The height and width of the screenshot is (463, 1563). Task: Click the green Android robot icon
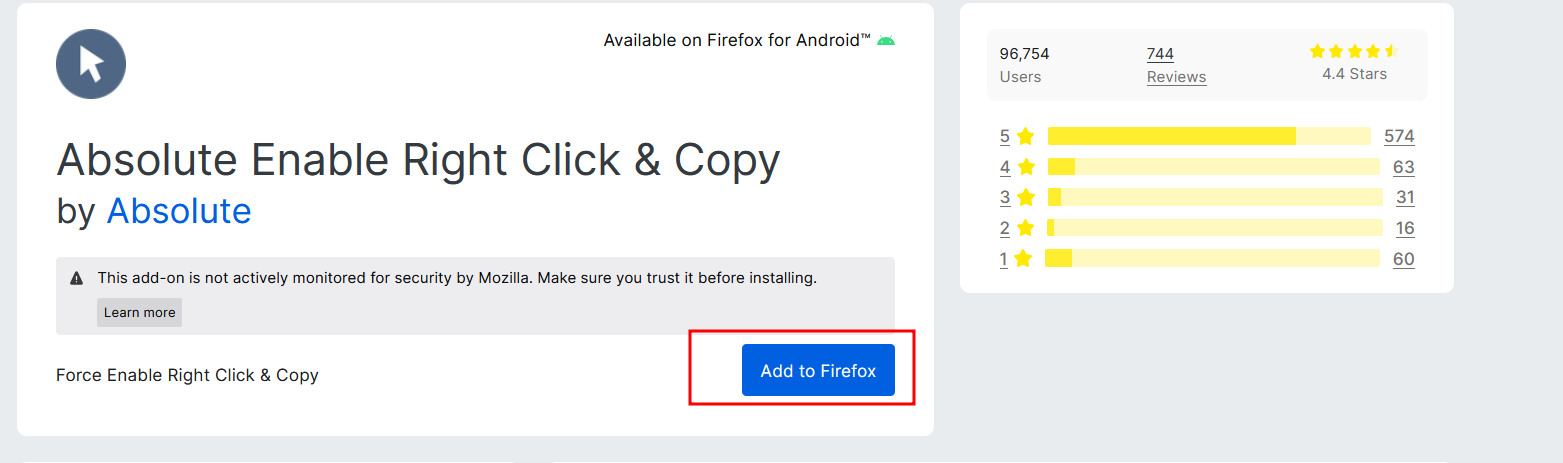click(x=886, y=41)
